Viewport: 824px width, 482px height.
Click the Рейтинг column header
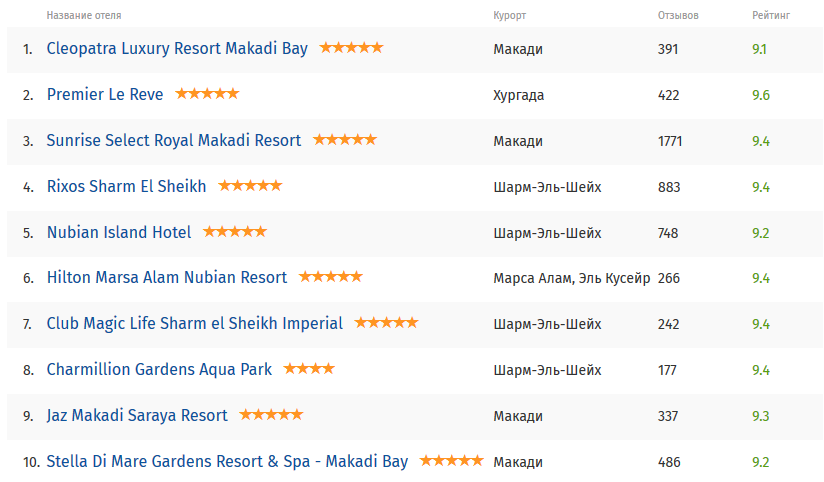771,17
